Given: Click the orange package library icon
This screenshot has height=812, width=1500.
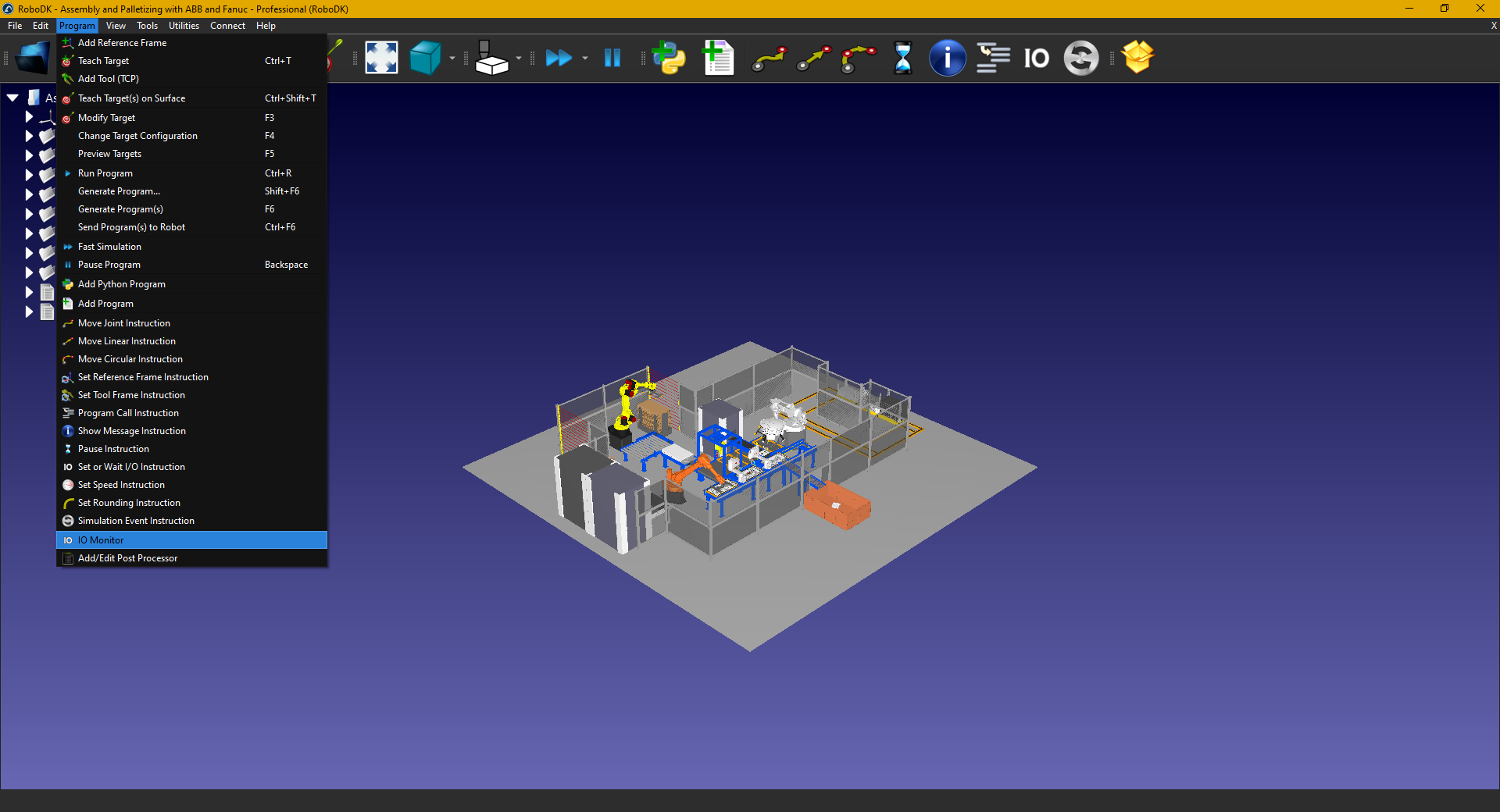Looking at the screenshot, I should click(1137, 58).
